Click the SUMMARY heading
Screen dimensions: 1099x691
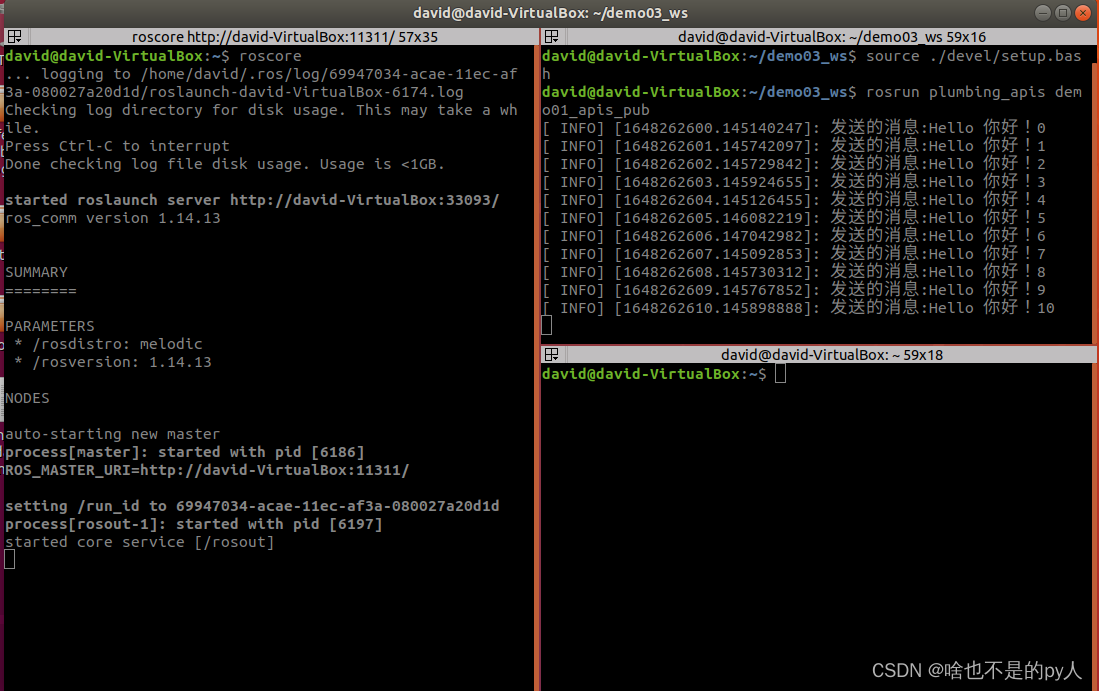36,273
